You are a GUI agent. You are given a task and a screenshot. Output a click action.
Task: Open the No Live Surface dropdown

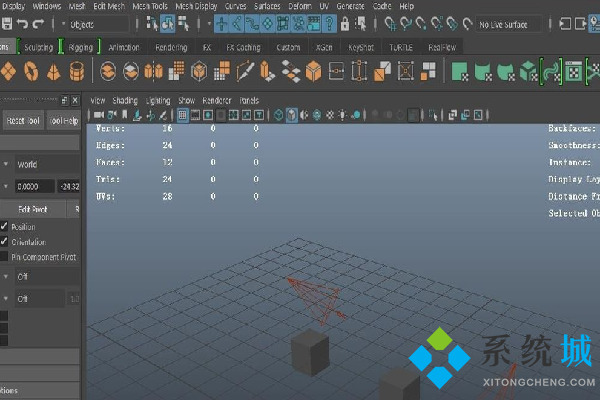(x=518, y=23)
